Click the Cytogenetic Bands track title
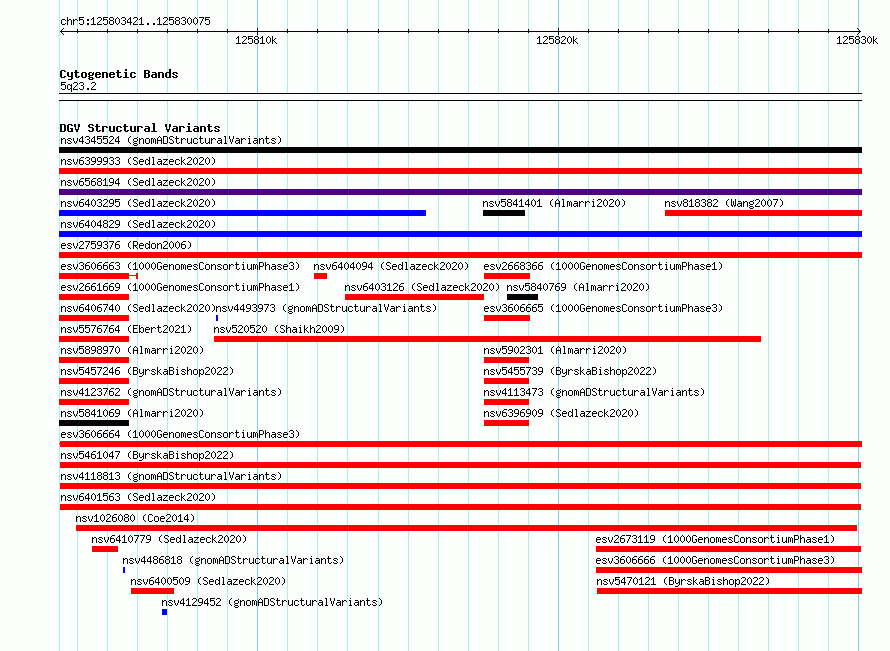This screenshot has height=651, width=890. tap(119, 74)
